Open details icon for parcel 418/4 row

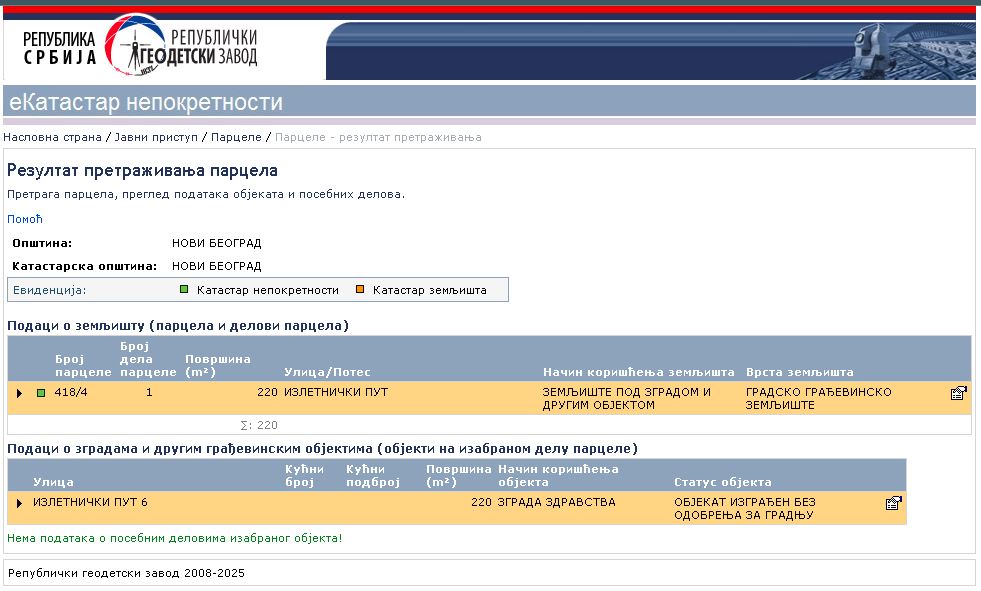[958, 393]
